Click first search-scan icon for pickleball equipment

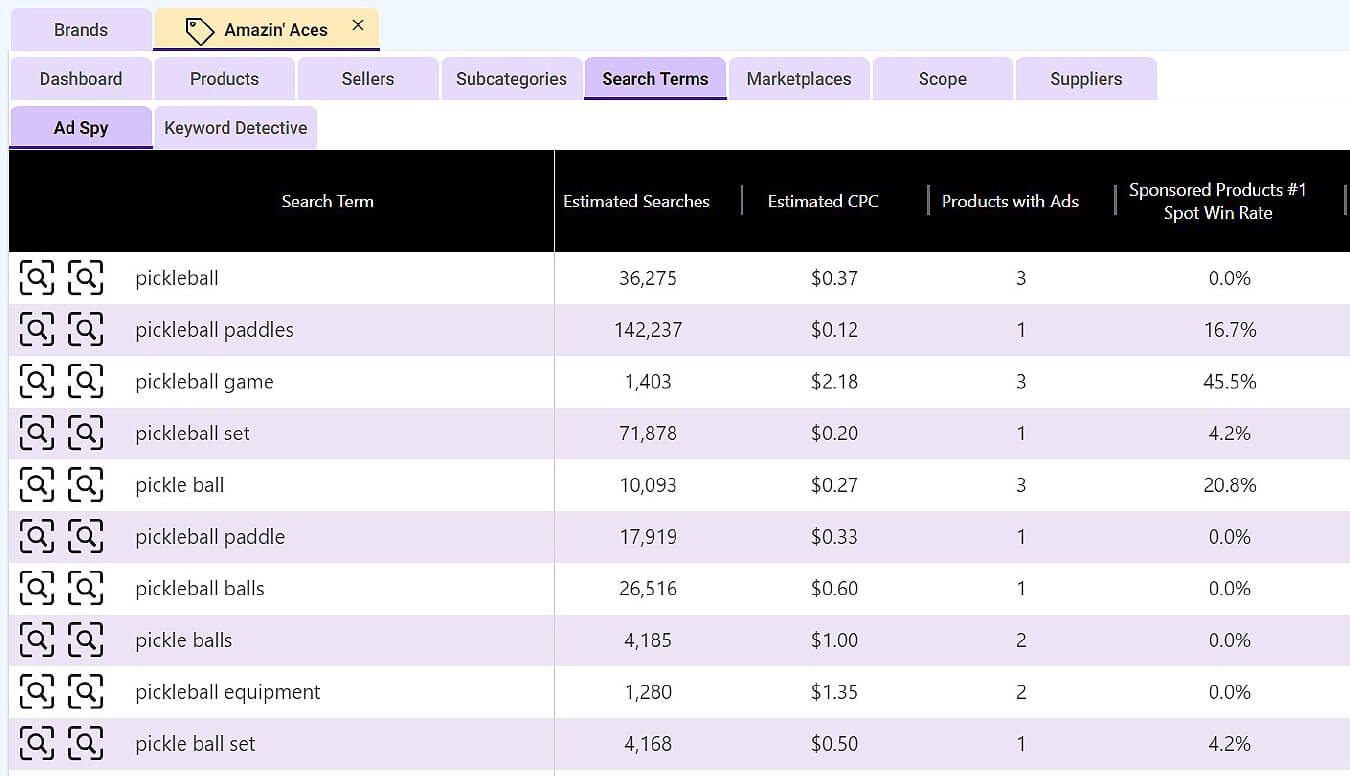click(x=37, y=692)
